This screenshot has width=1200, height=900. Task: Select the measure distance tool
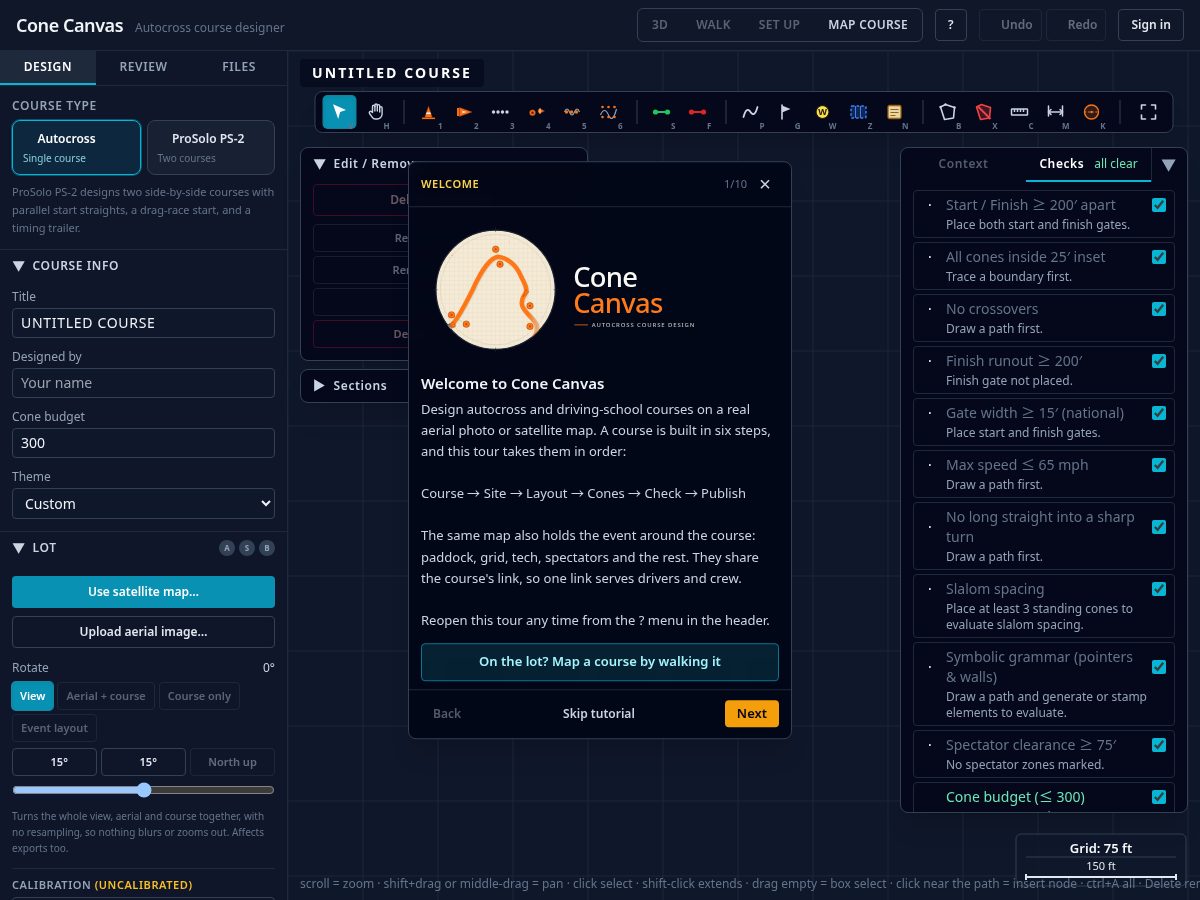click(x=1055, y=112)
